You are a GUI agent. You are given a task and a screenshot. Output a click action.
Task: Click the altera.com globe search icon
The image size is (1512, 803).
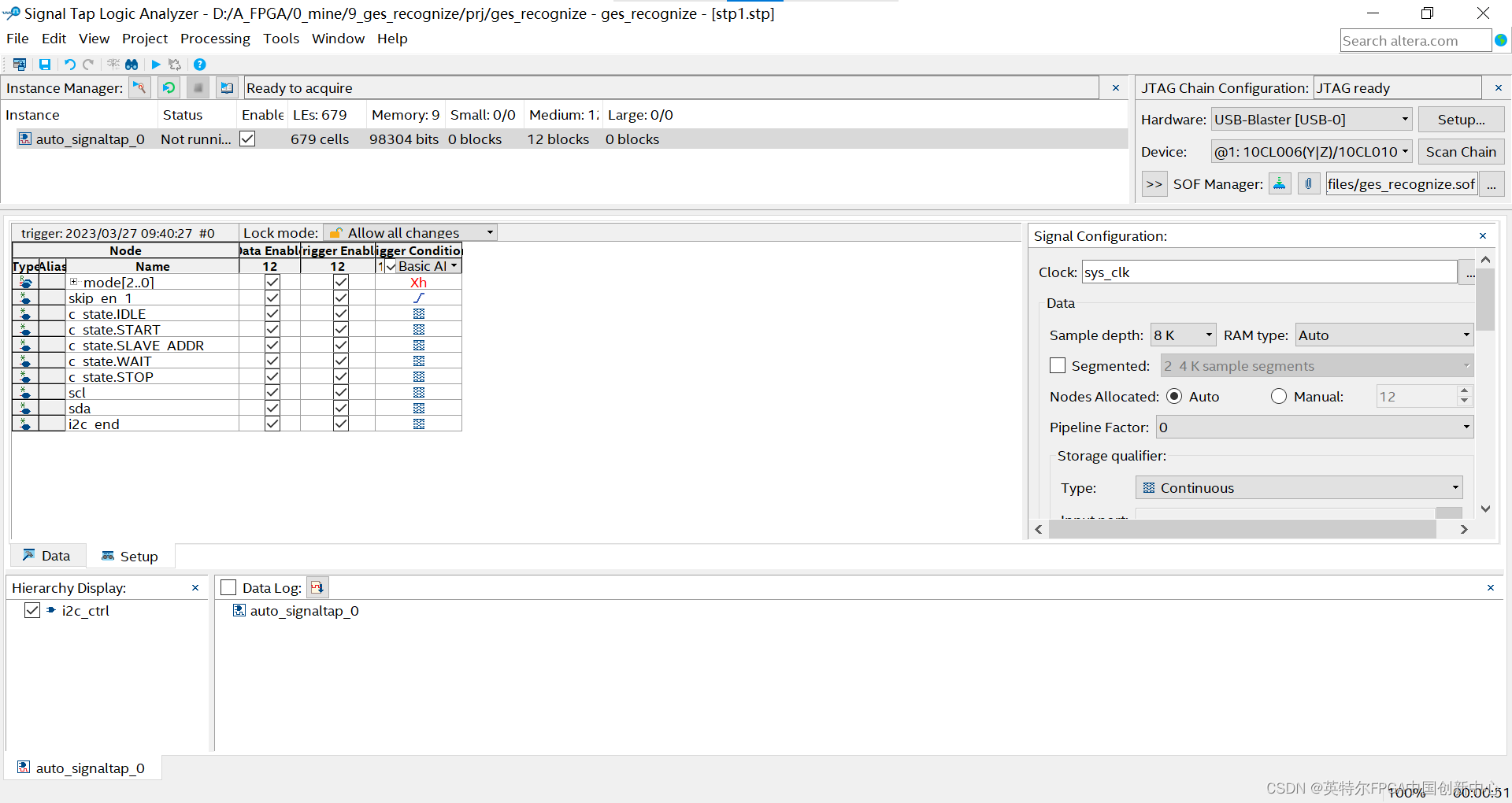(1501, 40)
